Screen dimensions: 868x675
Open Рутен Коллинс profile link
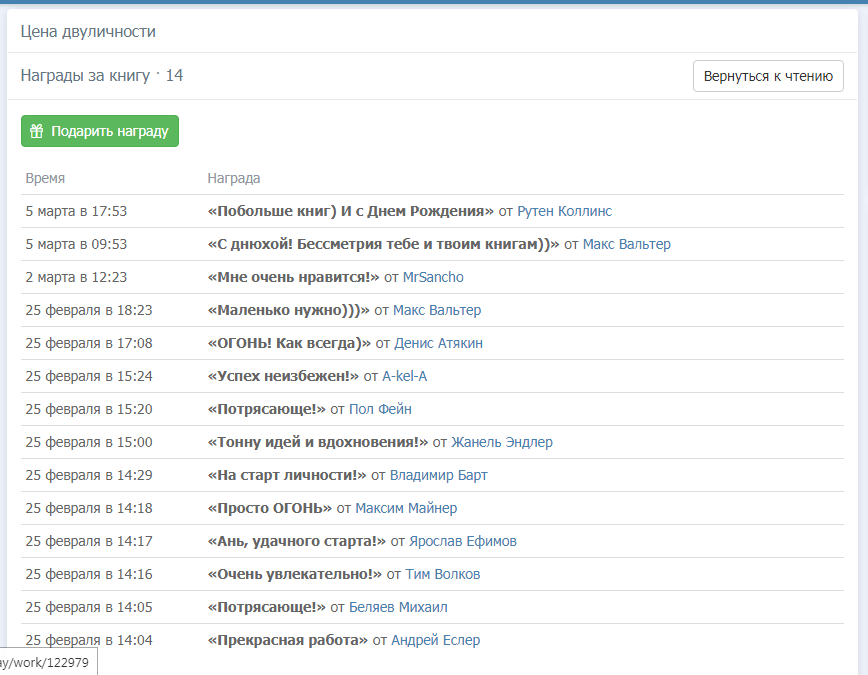pos(564,211)
